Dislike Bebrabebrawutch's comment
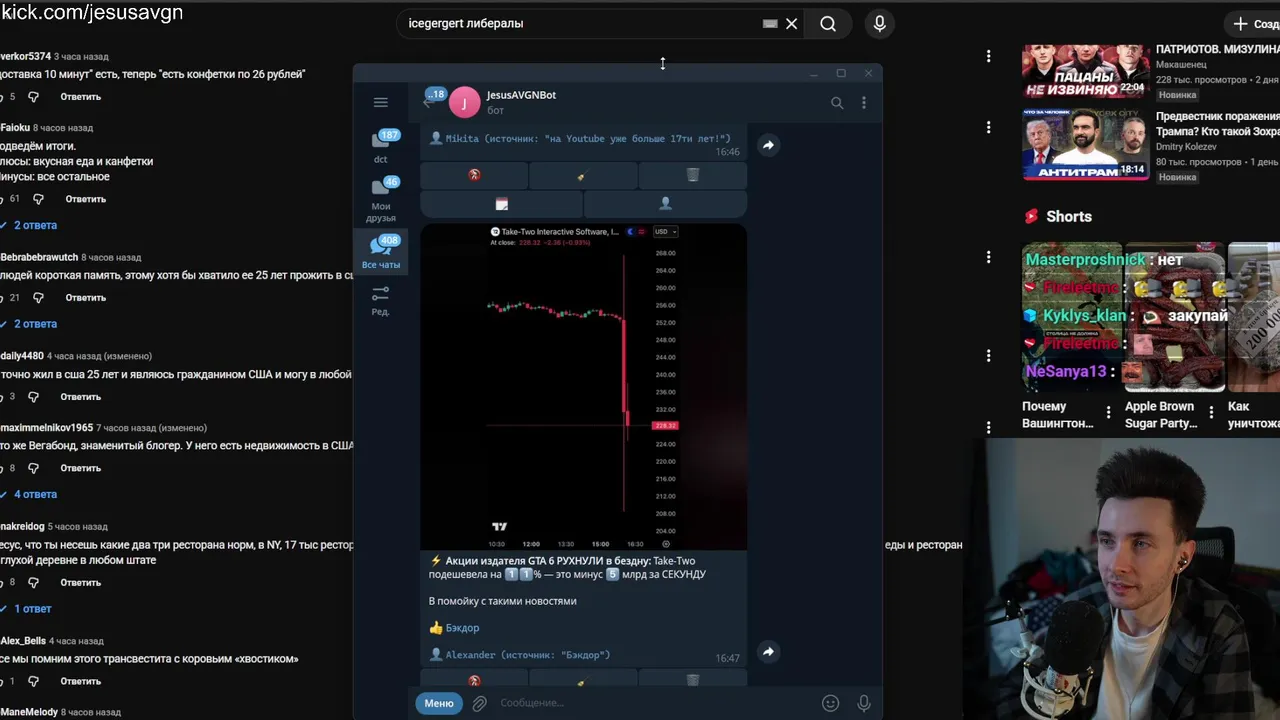The width and height of the screenshot is (1280, 720). pos(38,298)
